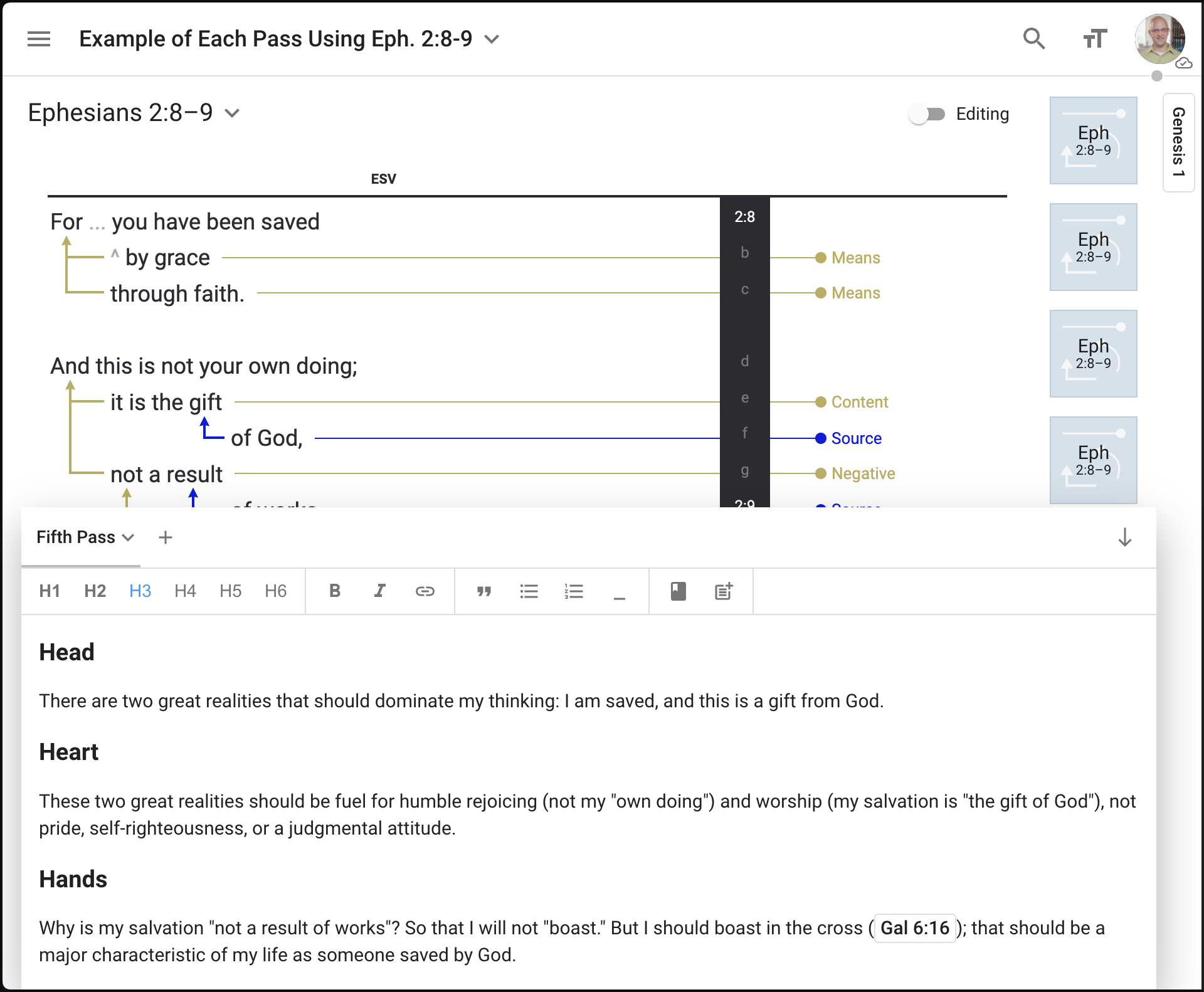
Task: Click the search magnifier icon
Action: coord(1033,39)
